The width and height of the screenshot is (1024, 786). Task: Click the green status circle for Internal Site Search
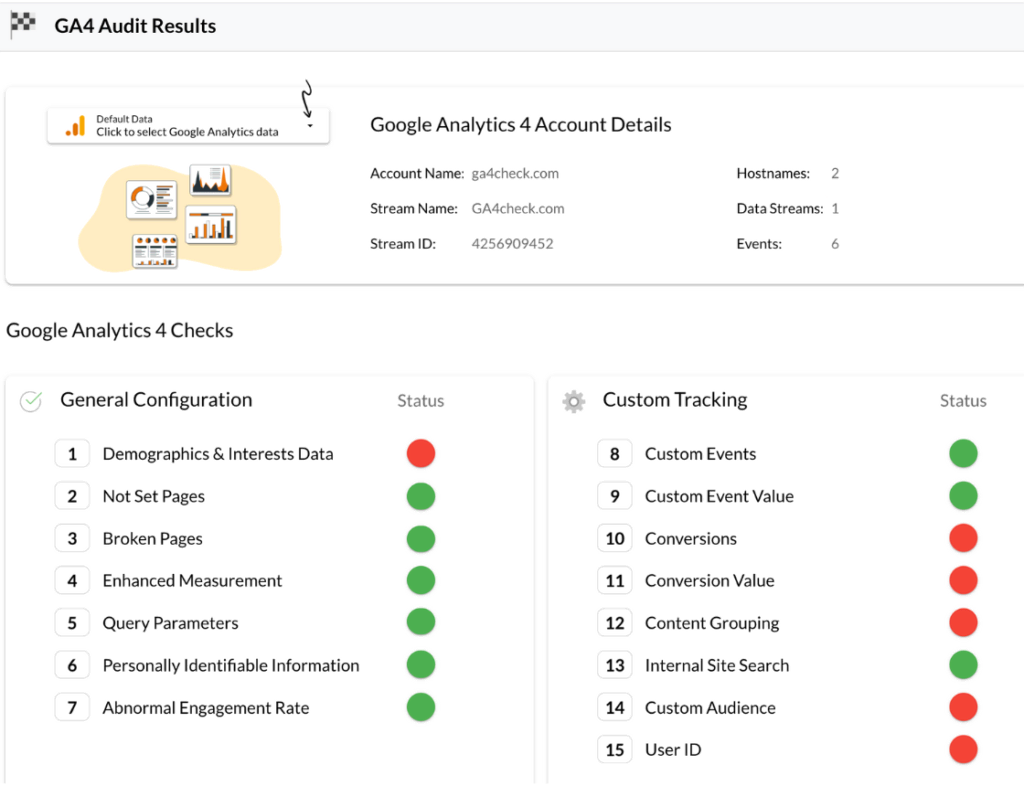coord(963,665)
